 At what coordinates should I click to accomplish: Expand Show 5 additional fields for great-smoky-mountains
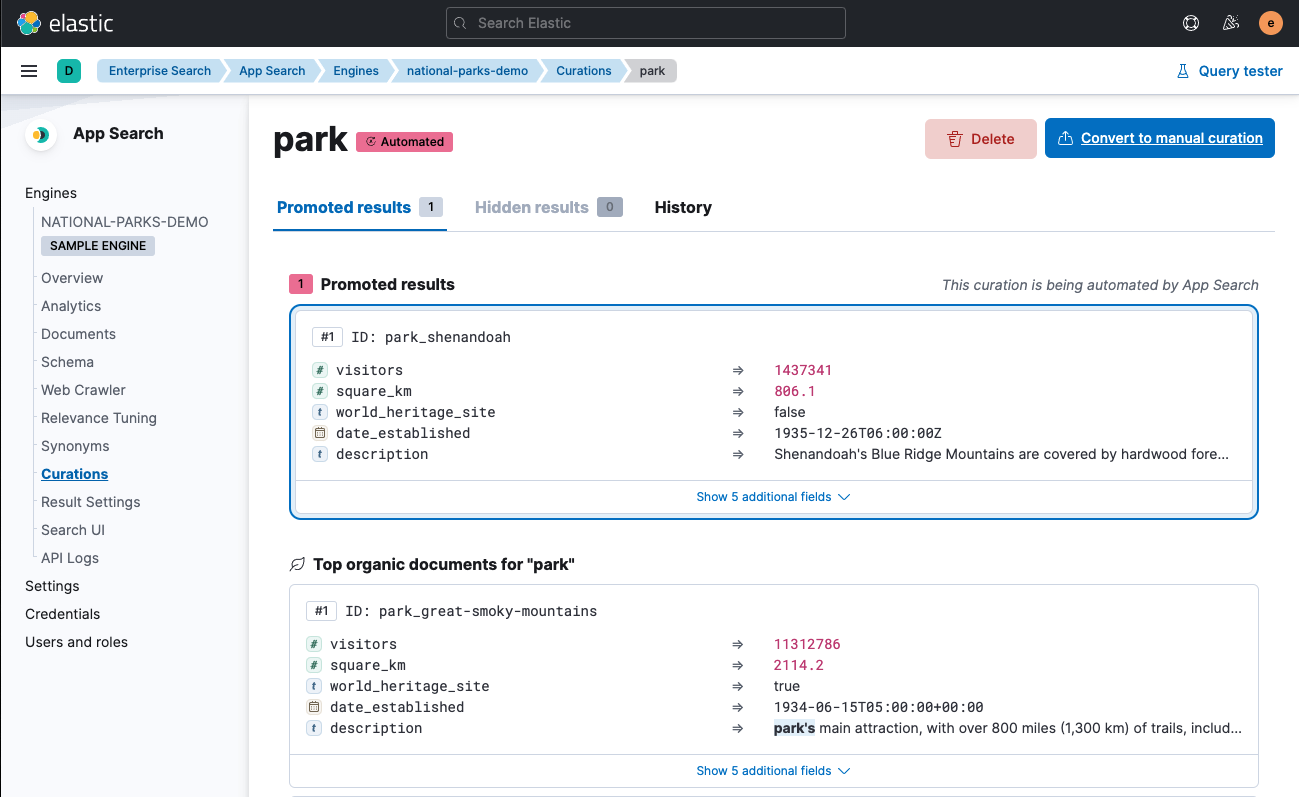[772, 770]
